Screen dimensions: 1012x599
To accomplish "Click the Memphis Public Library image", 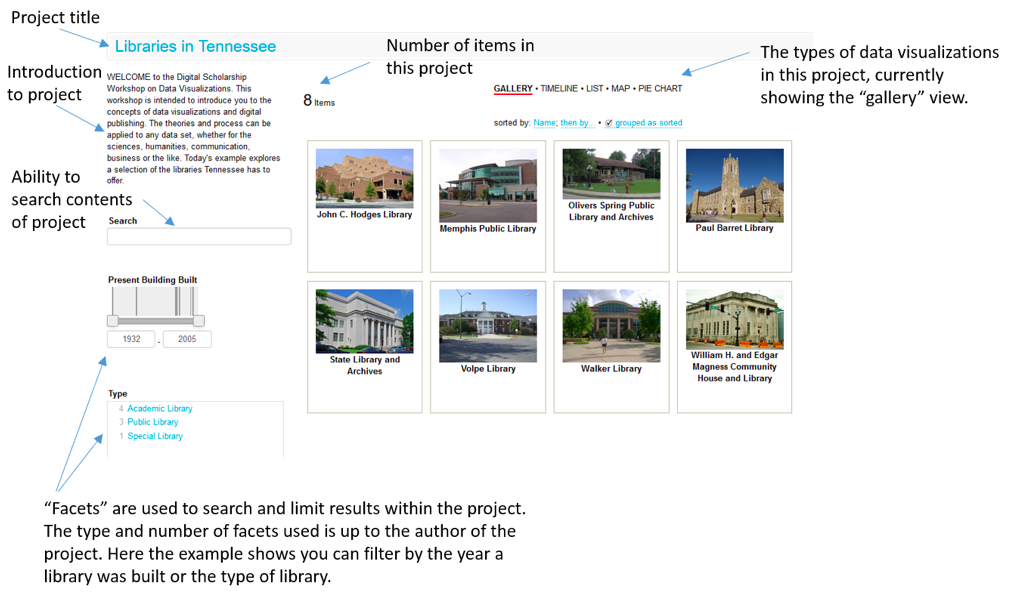I will point(488,185).
